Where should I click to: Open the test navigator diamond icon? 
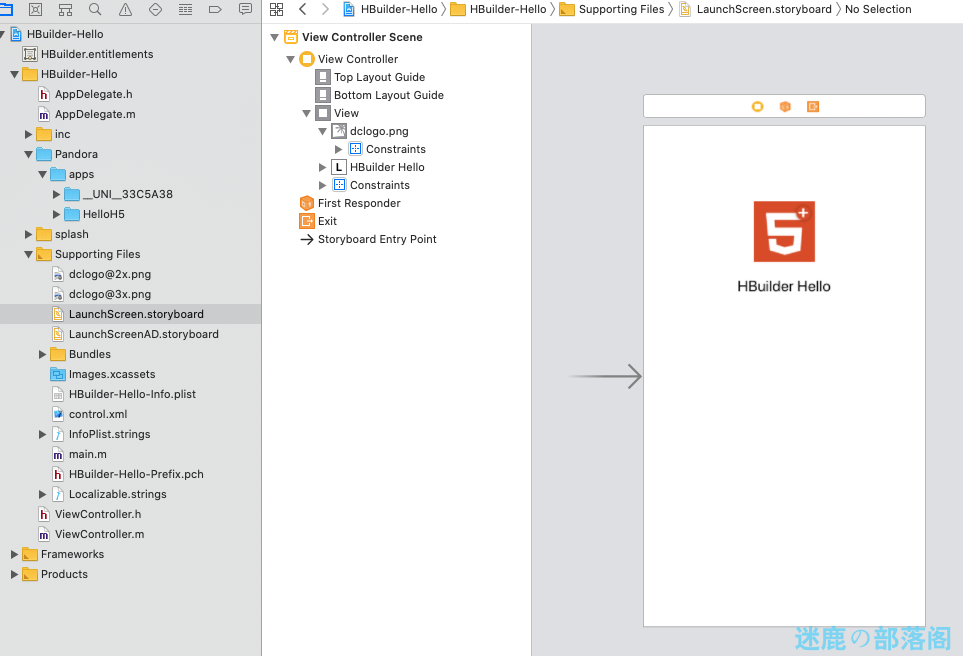[155, 9]
